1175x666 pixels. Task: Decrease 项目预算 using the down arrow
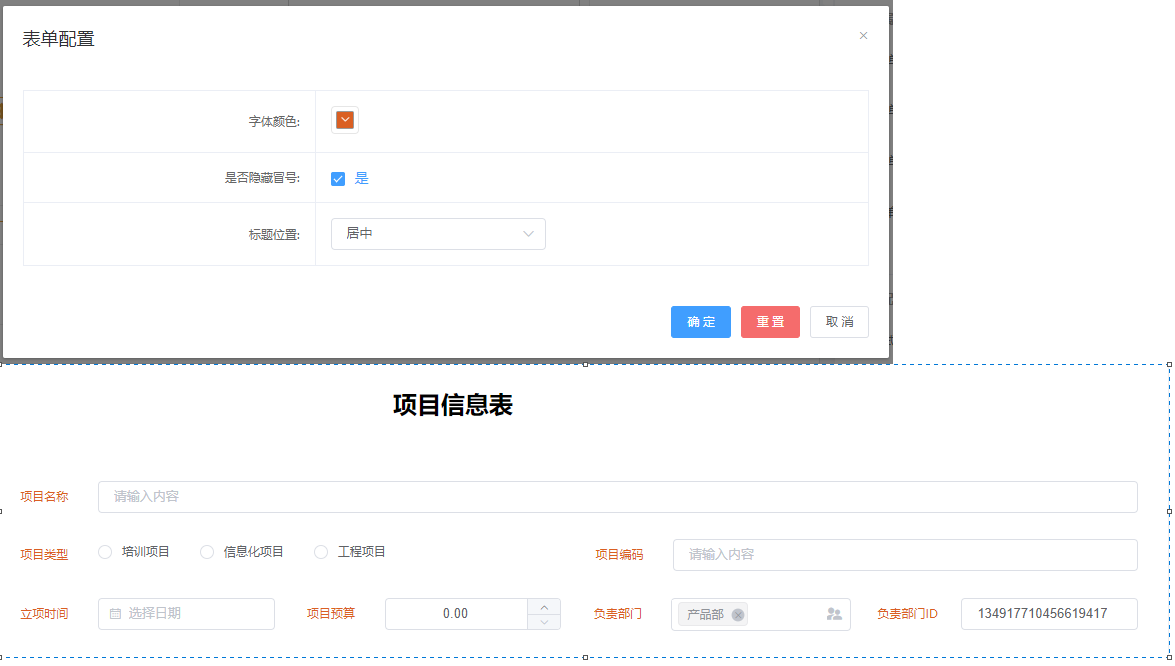(x=544, y=622)
